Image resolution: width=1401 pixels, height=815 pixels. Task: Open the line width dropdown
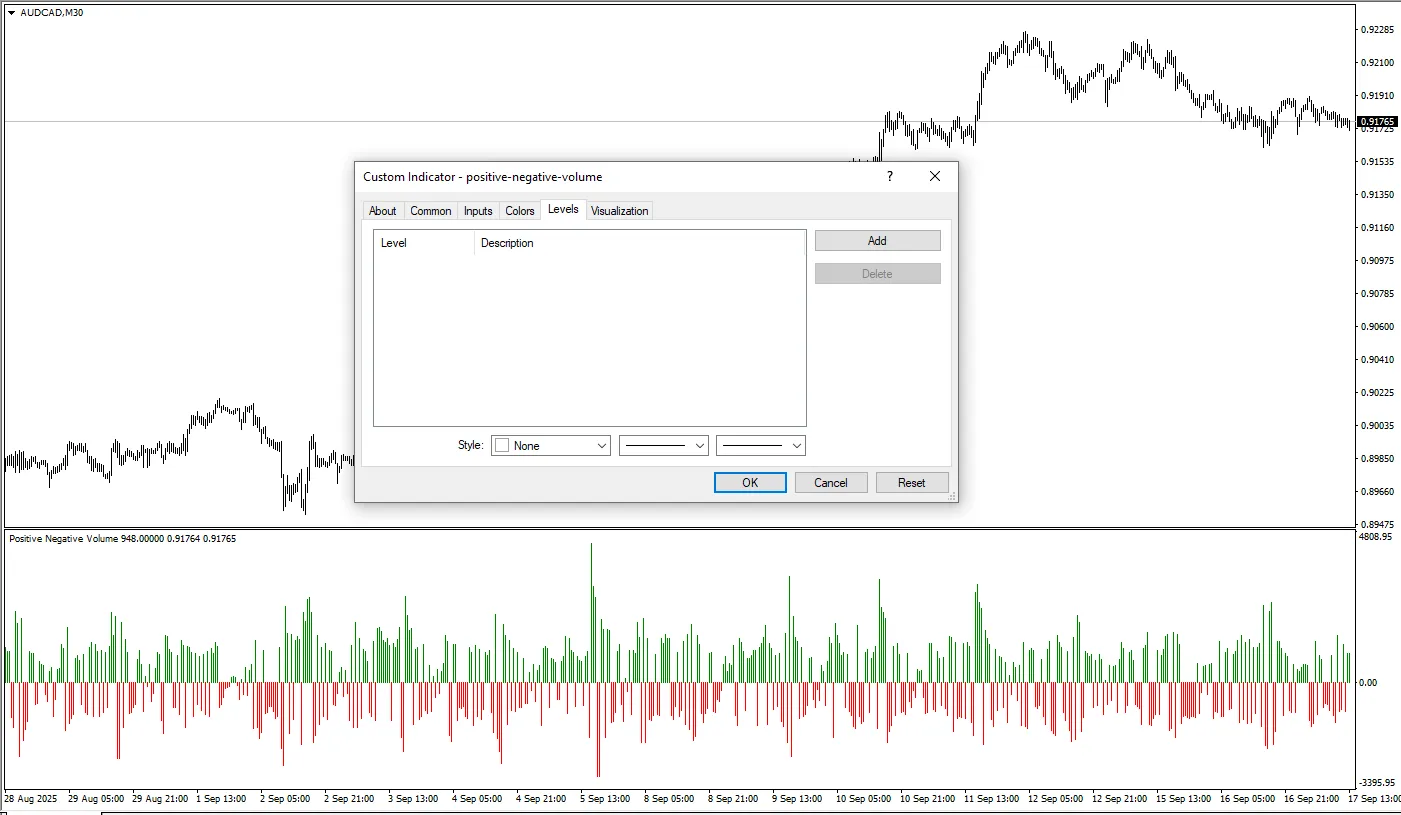tap(761, 446)
